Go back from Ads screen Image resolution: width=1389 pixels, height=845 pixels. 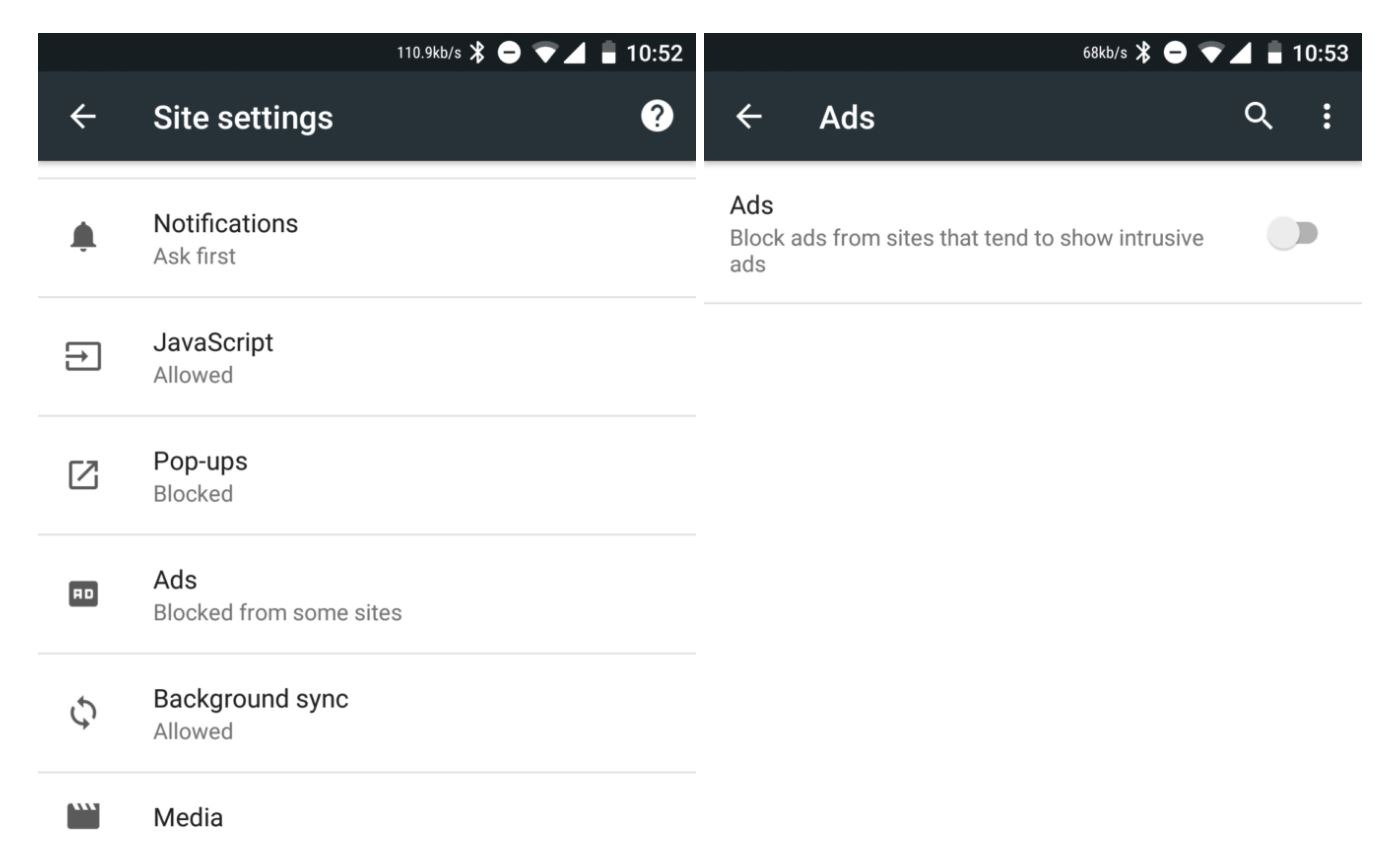(748, 118)
